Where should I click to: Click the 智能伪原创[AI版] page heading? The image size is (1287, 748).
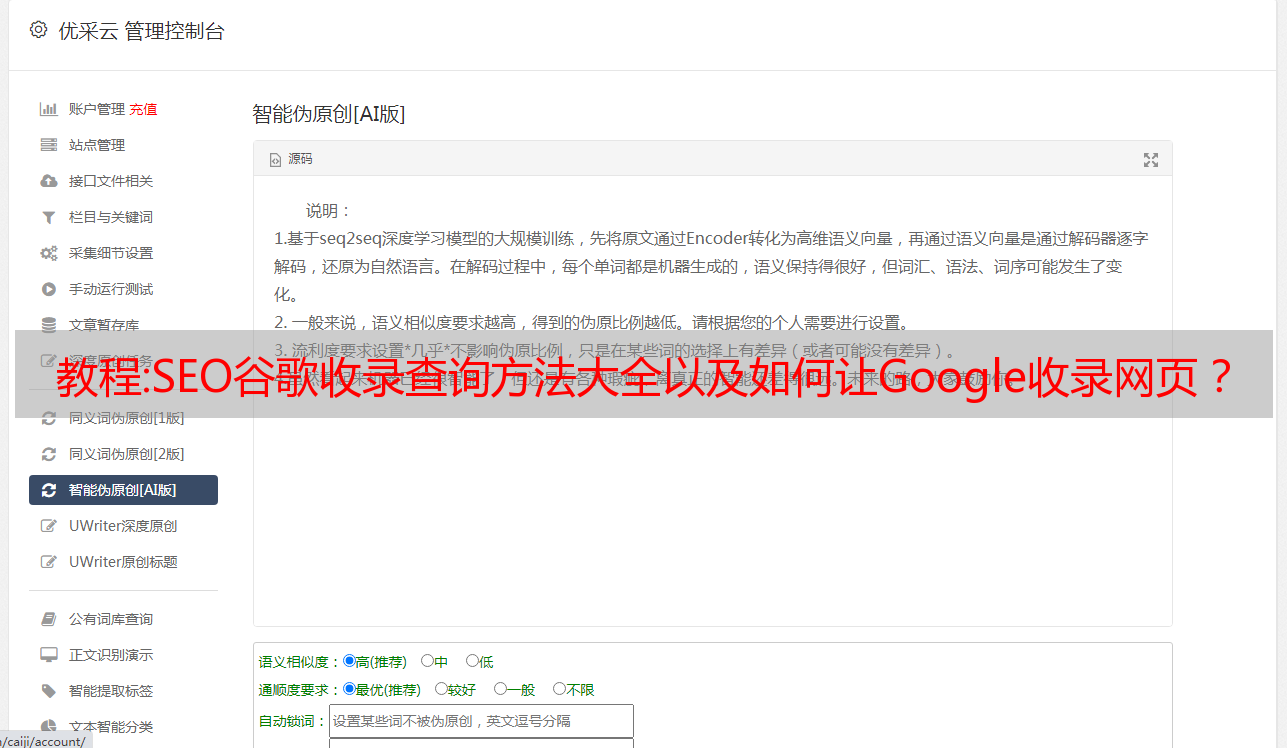(x=329, y=114)
